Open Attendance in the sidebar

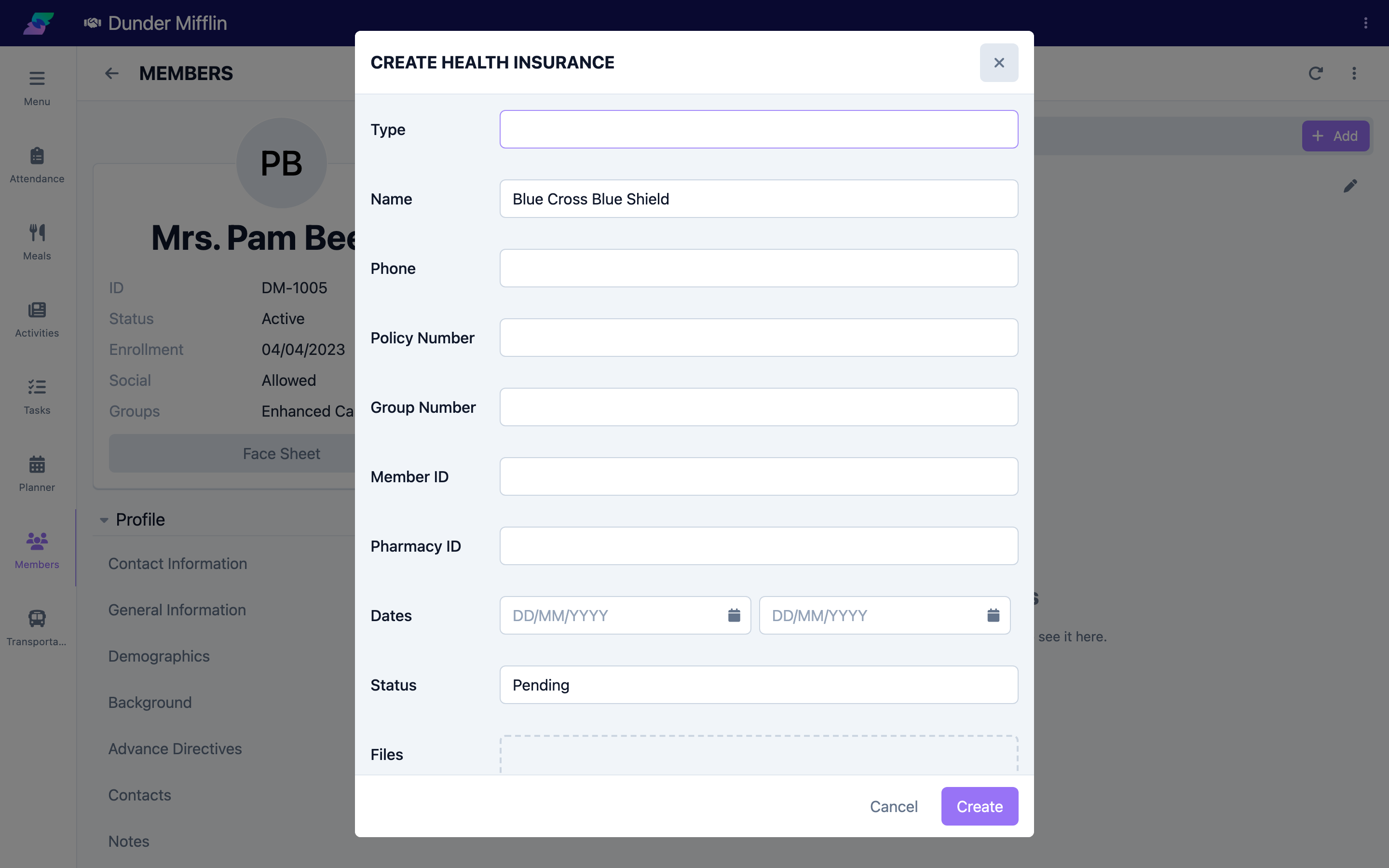tap(37, 165)
